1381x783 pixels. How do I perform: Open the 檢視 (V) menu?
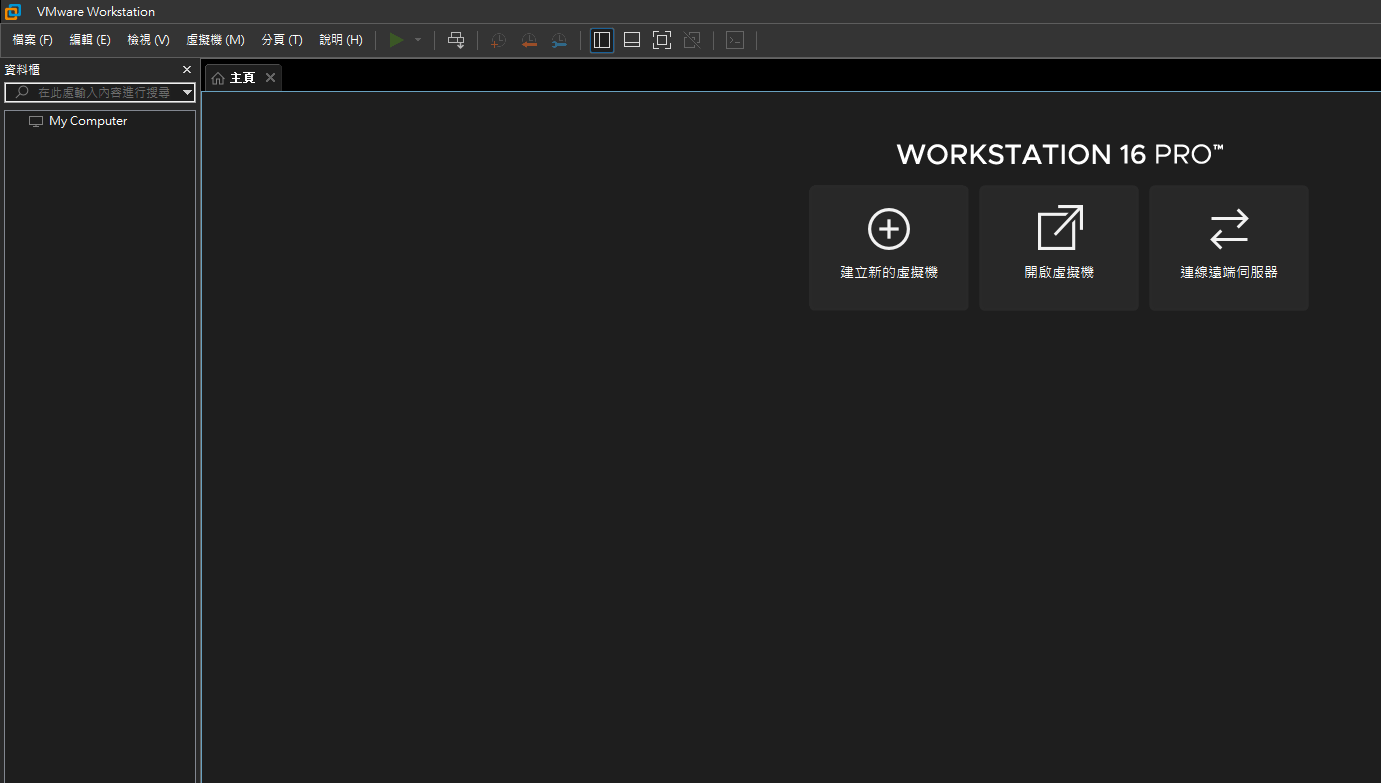pyautogui.click(x=148, y=40)
